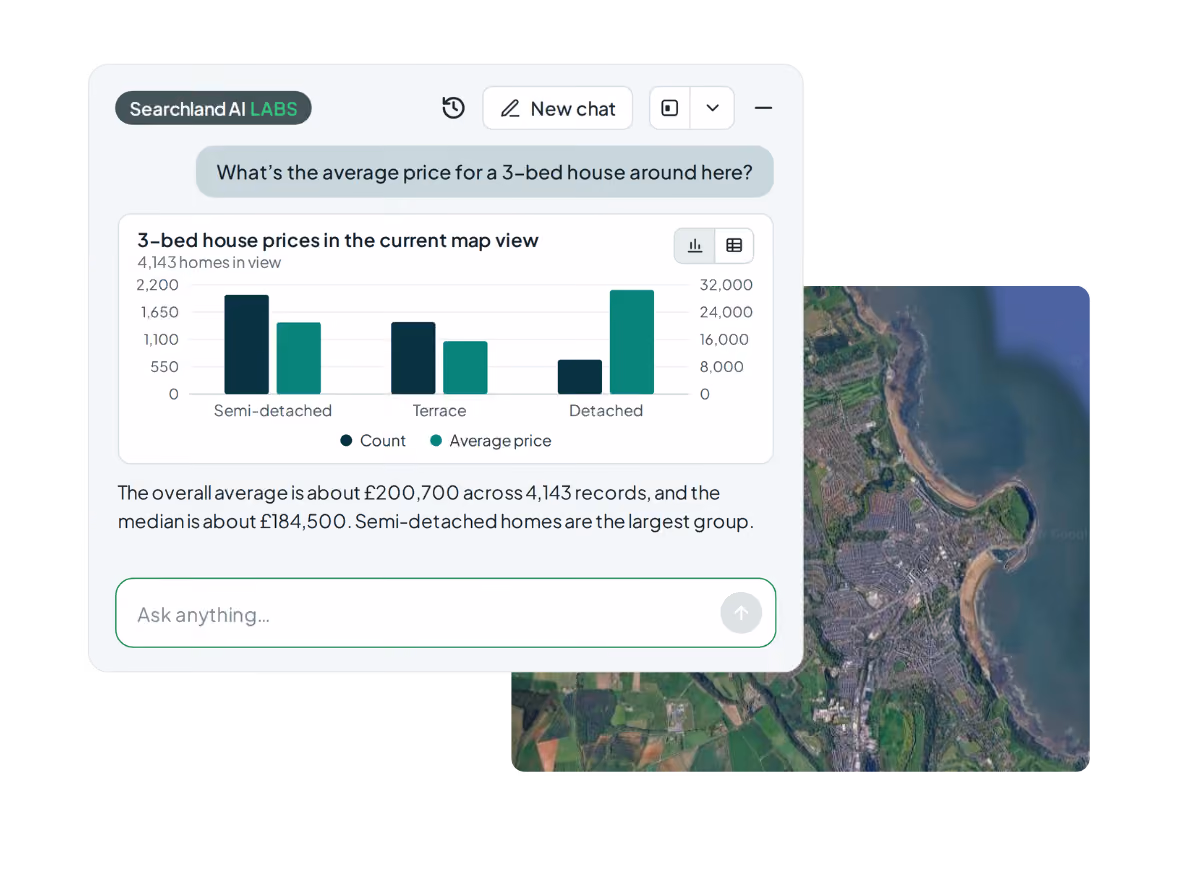The image size is (1200, 878).
Task: Click the overall average summary text
Action: pyautogui.click(x=436, y=507)
